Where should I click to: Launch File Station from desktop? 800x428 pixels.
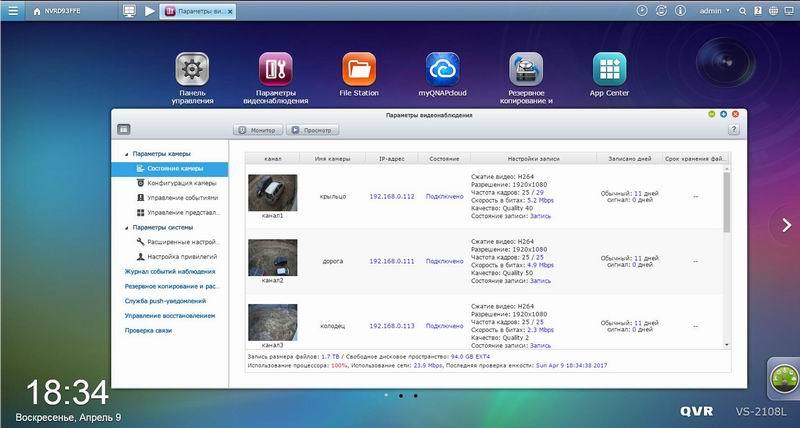pos(359,70)
